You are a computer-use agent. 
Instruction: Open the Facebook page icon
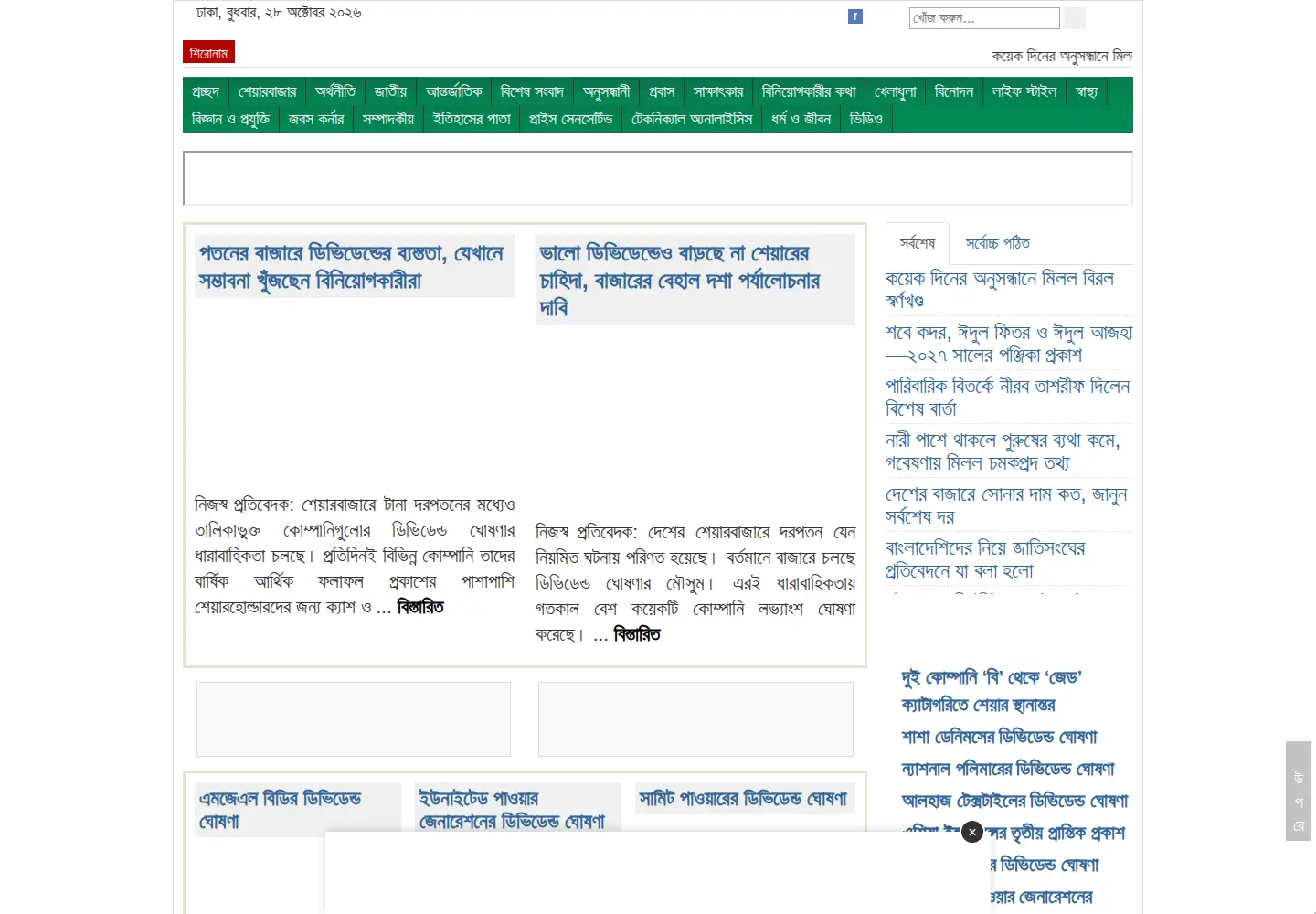point(855,16)
